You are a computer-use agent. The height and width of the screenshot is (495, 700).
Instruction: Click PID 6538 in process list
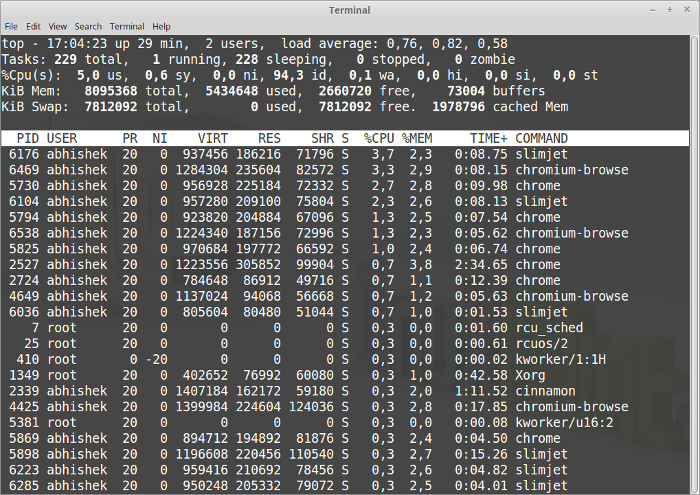[24, 233]
